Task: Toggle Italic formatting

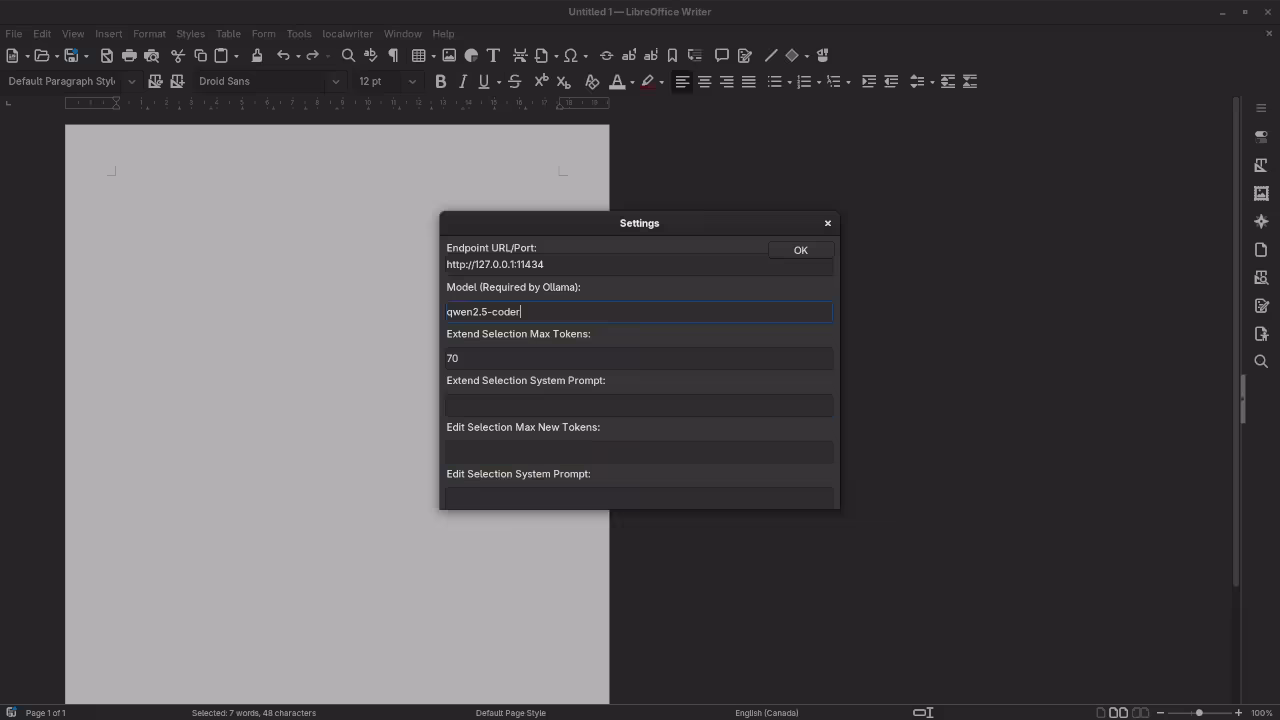Action: [x=462, y=81]
